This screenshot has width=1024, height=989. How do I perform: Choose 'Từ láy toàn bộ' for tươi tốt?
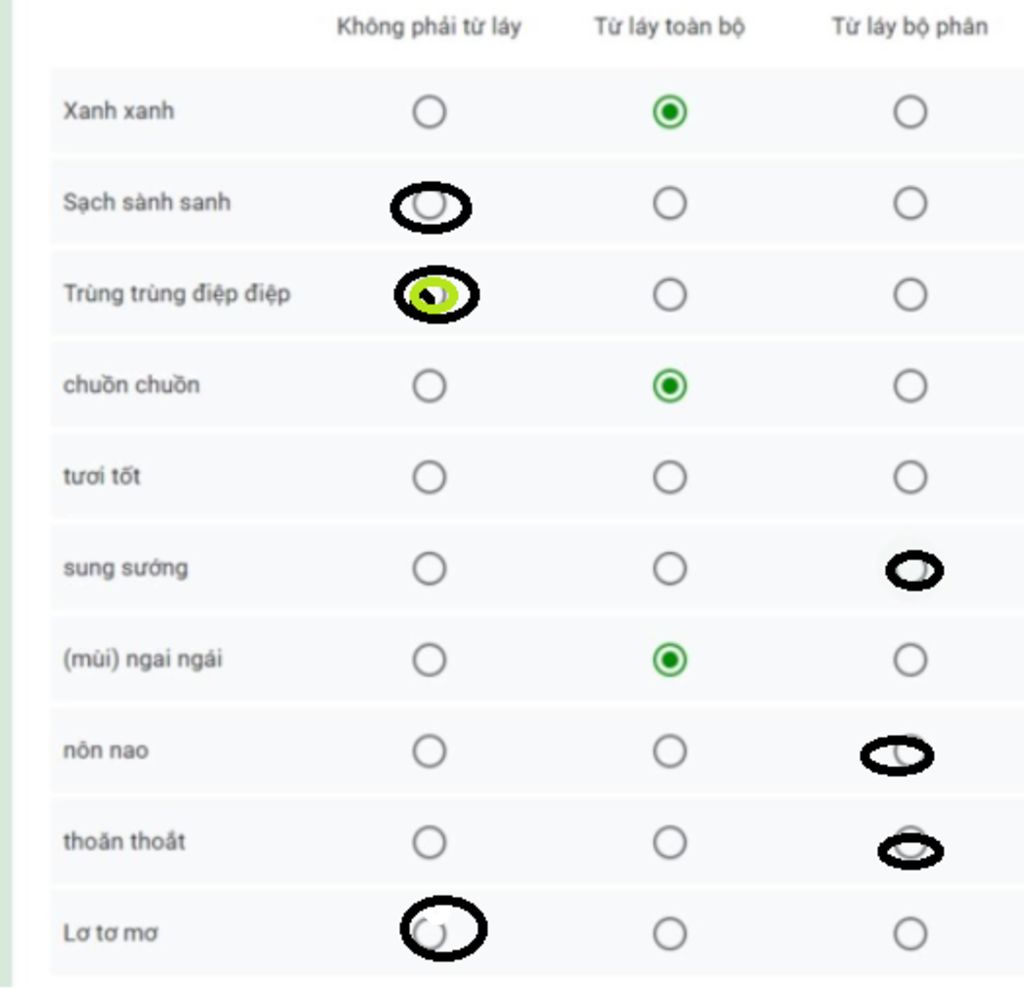pos(669,477)
